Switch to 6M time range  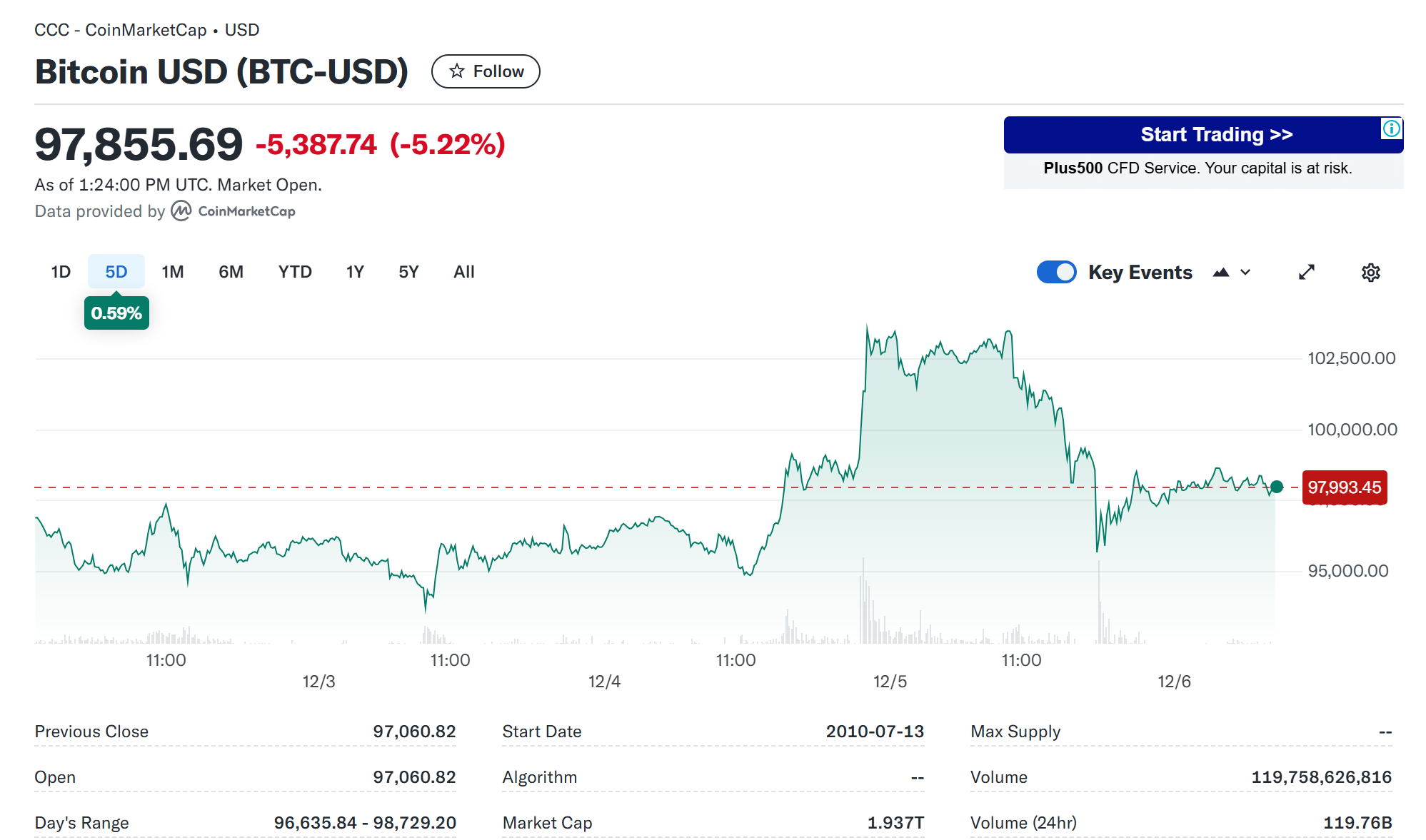click(231, 272)
